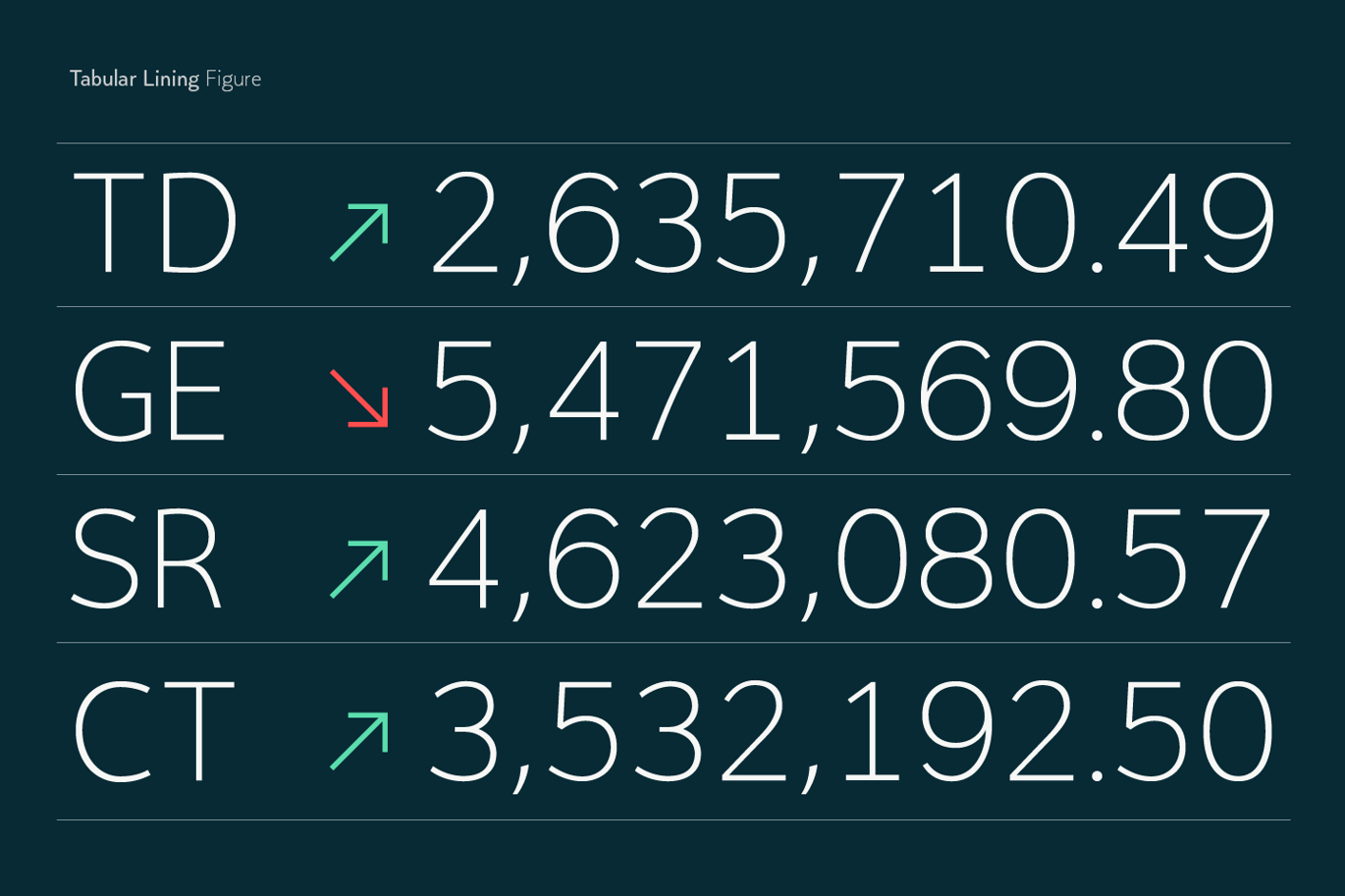Click the value 2,635,710.49
The image size is (1345, 896).
(x=853, y=228)
